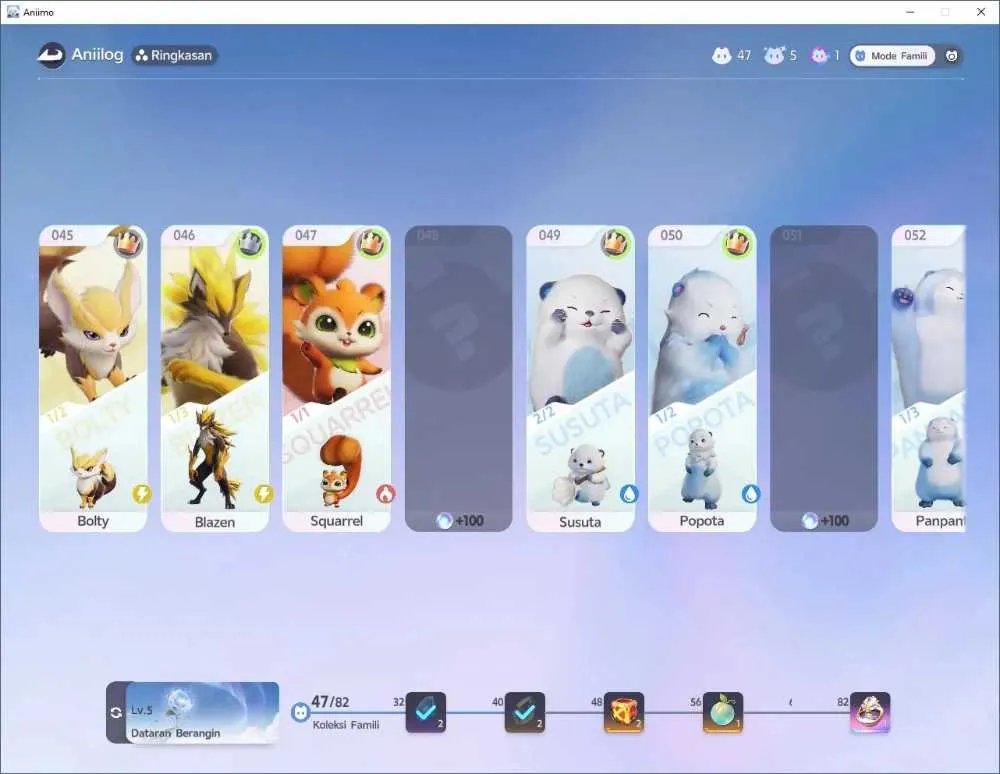Select the Lv.5 Dataran Berangin region card

pyautogui.click(x=202, y=712)
